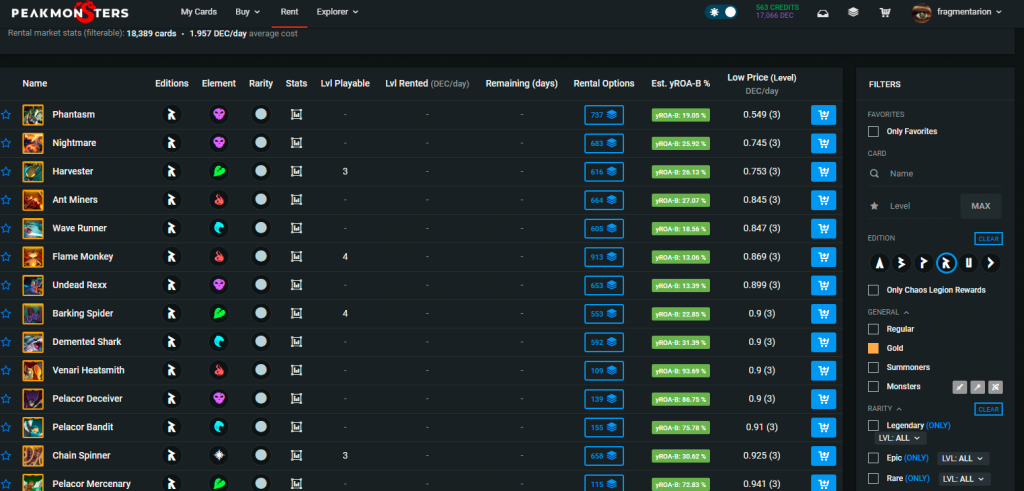
Task: Open stats icon for Venari Heatsmith
Action: click(296, 370)
